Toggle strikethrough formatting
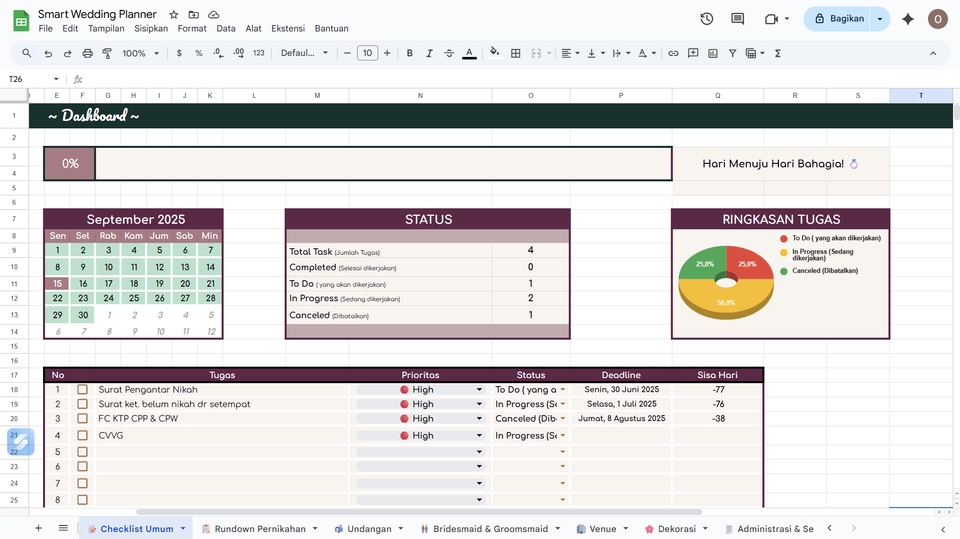This screenshot has width=960, height=539. pyautogui.click(x=449, y=53)
